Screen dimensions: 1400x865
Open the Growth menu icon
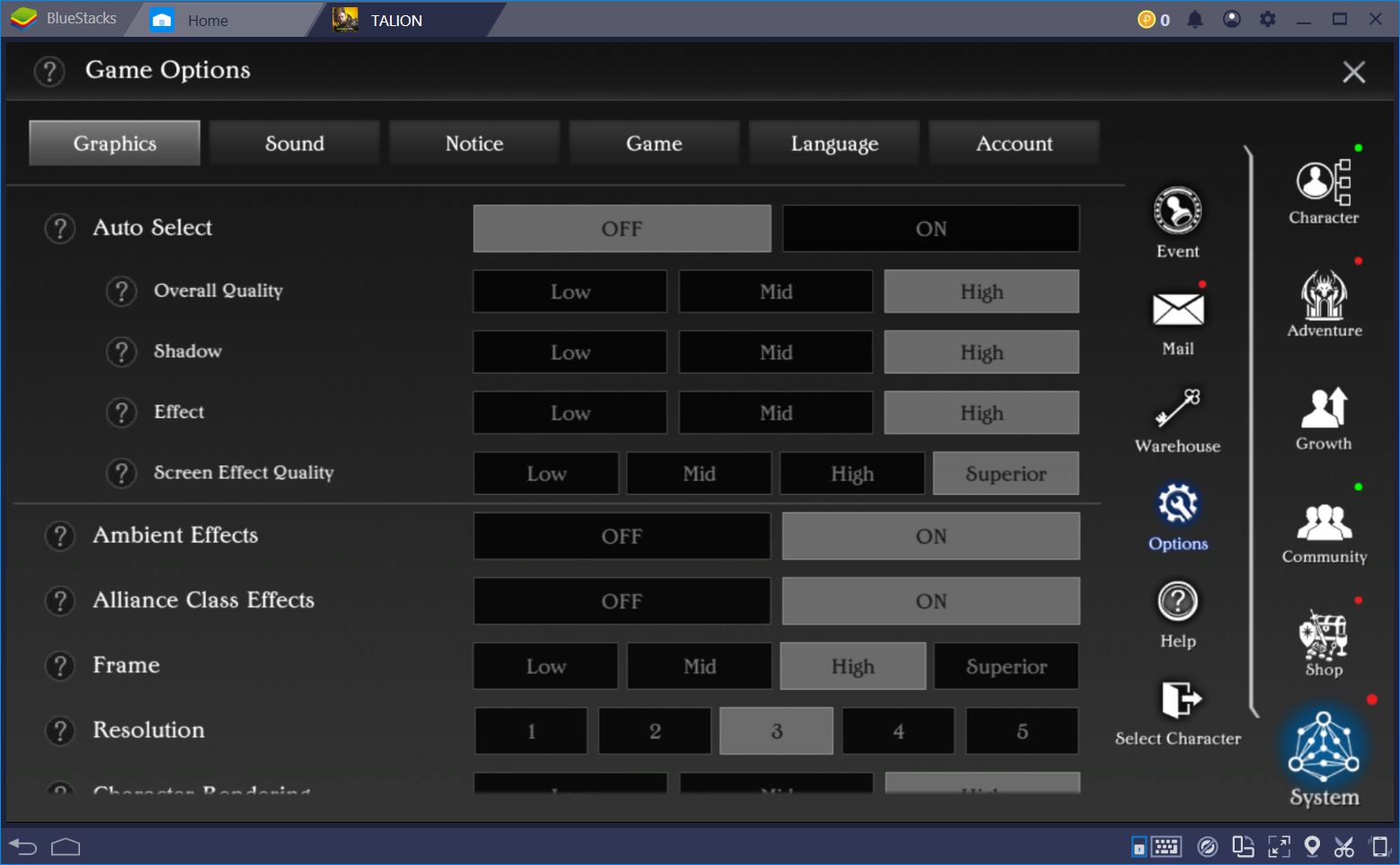tap(1325, 408)
